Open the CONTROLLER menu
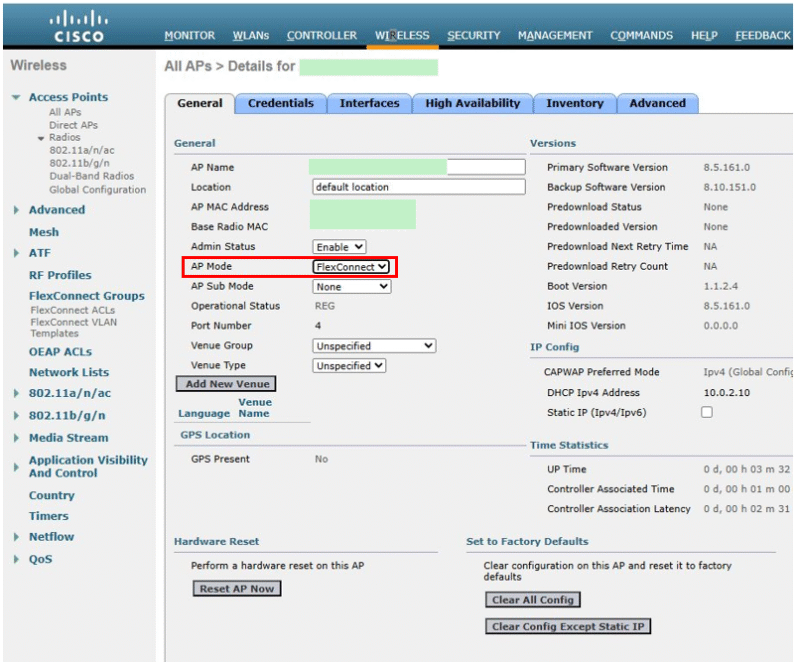This screenshot has width=800, height=665. coord(322,35)
